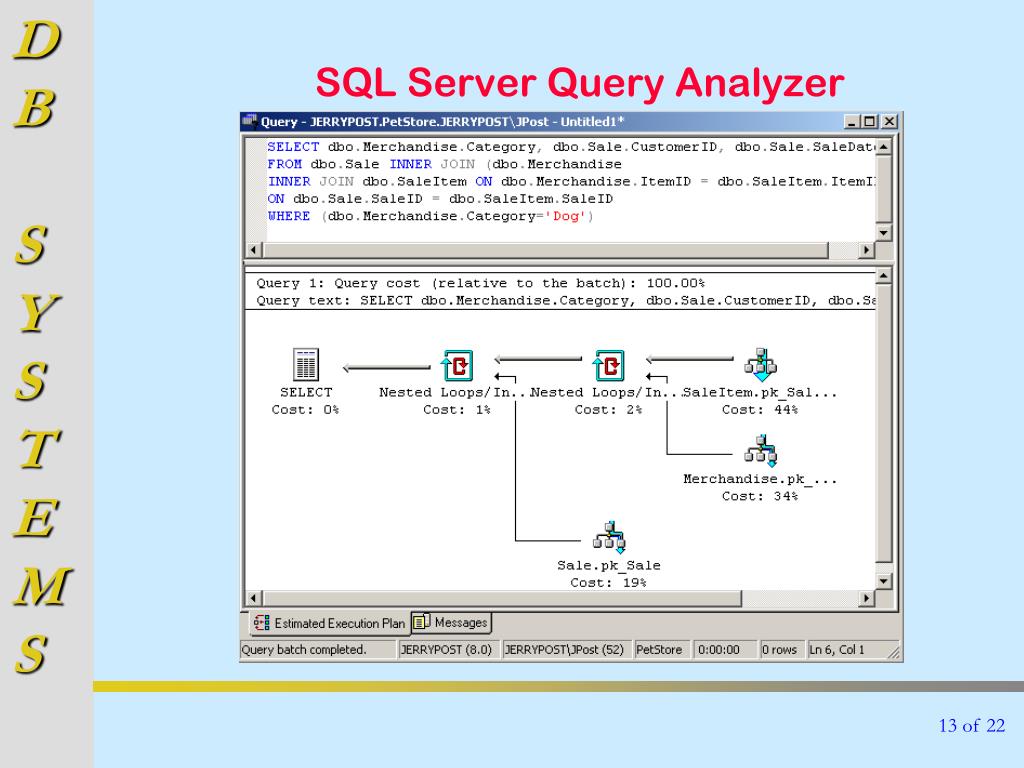Maximize the query window
Viewport: 1024px width, 768px height.
(x=869, y=121)
